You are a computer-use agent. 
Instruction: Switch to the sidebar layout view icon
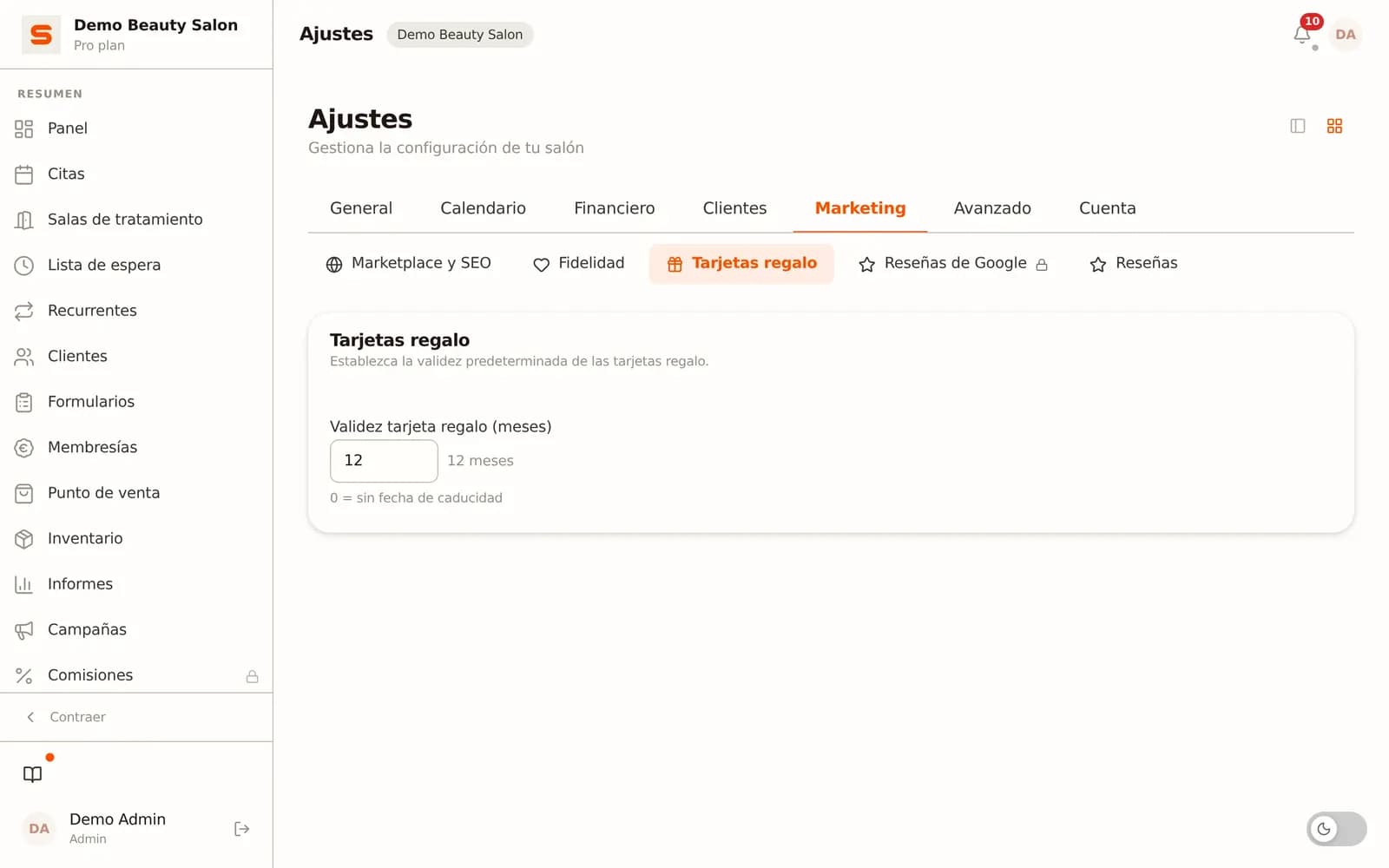1298,126
